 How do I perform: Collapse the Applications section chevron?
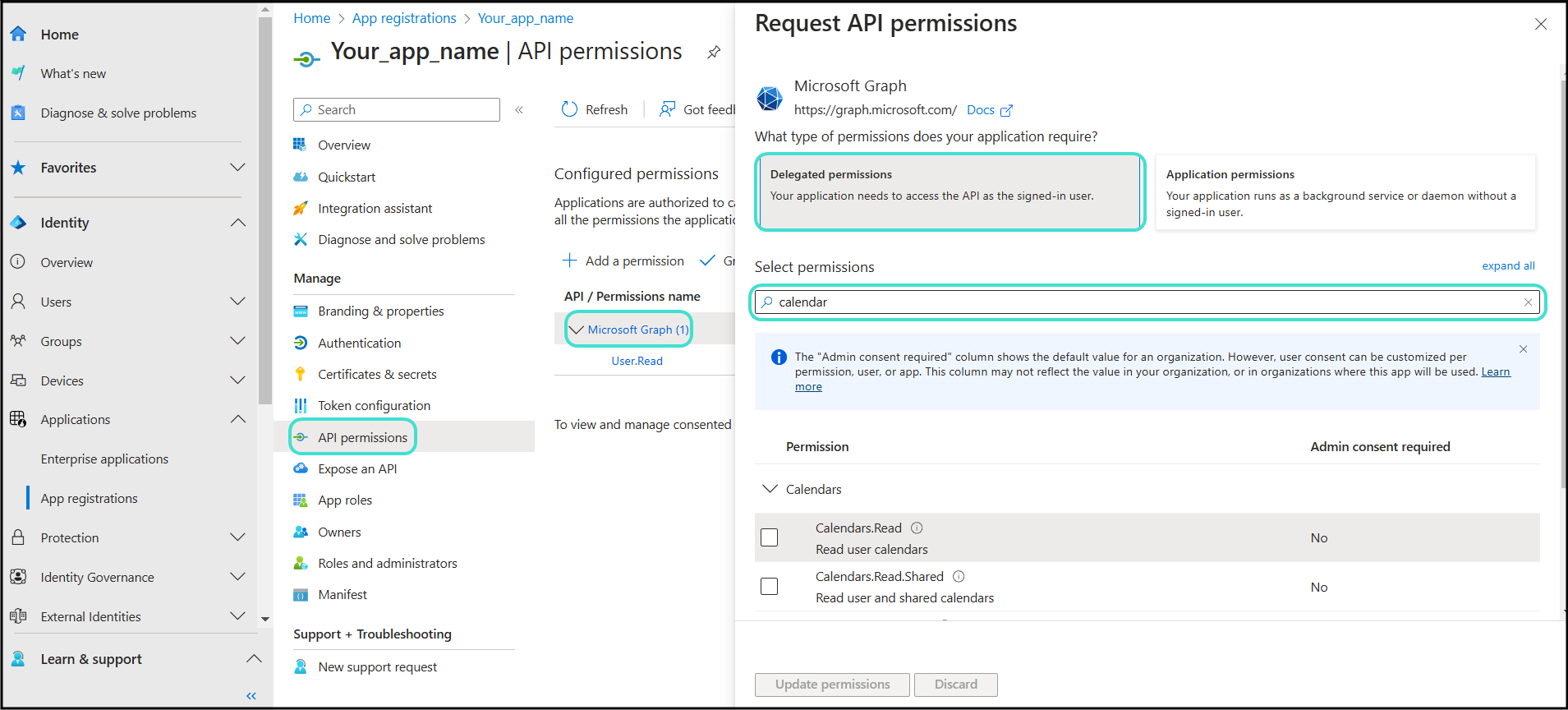[237, 419]
